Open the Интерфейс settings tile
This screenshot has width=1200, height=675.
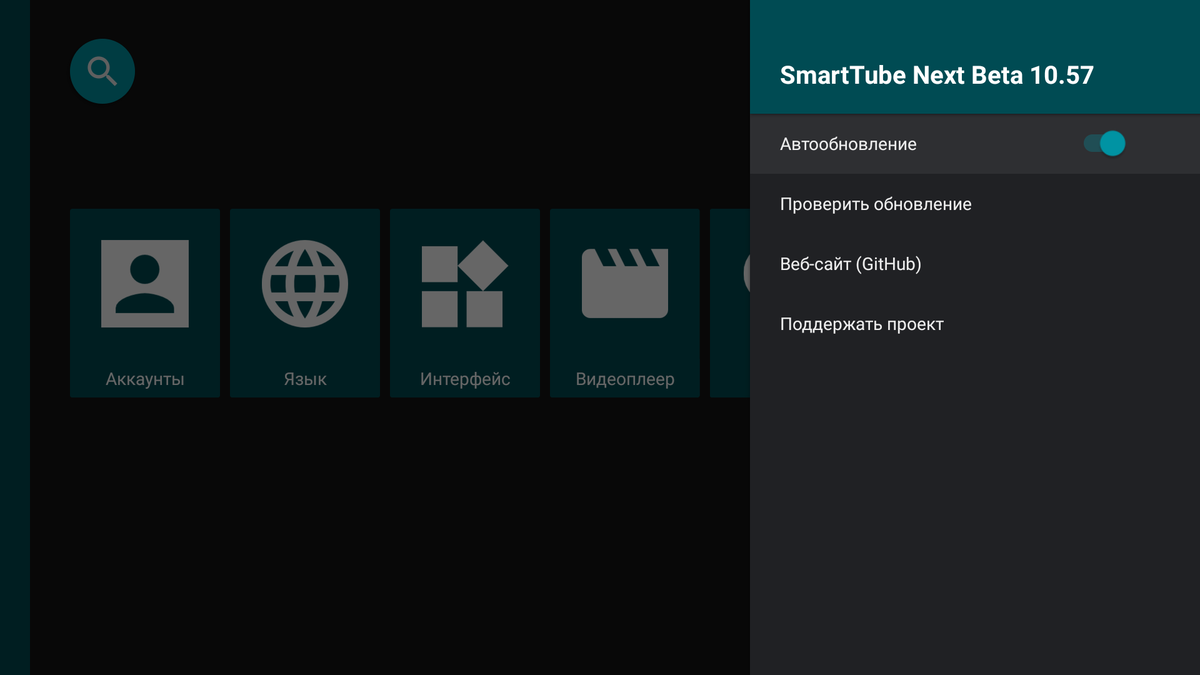[x=465, y=303]
